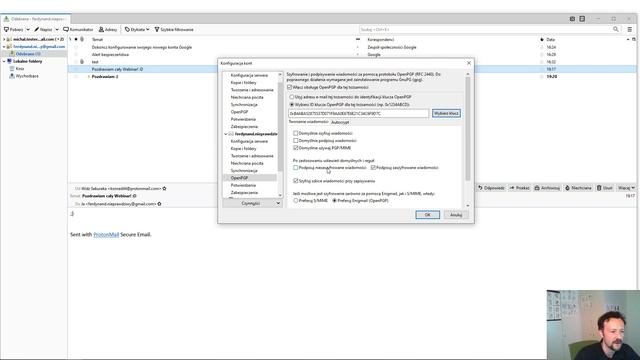Select the use email address to identify OpenPGP key radio
The height and width of the screenshot is (360, 640).
(x=291, y=97)
